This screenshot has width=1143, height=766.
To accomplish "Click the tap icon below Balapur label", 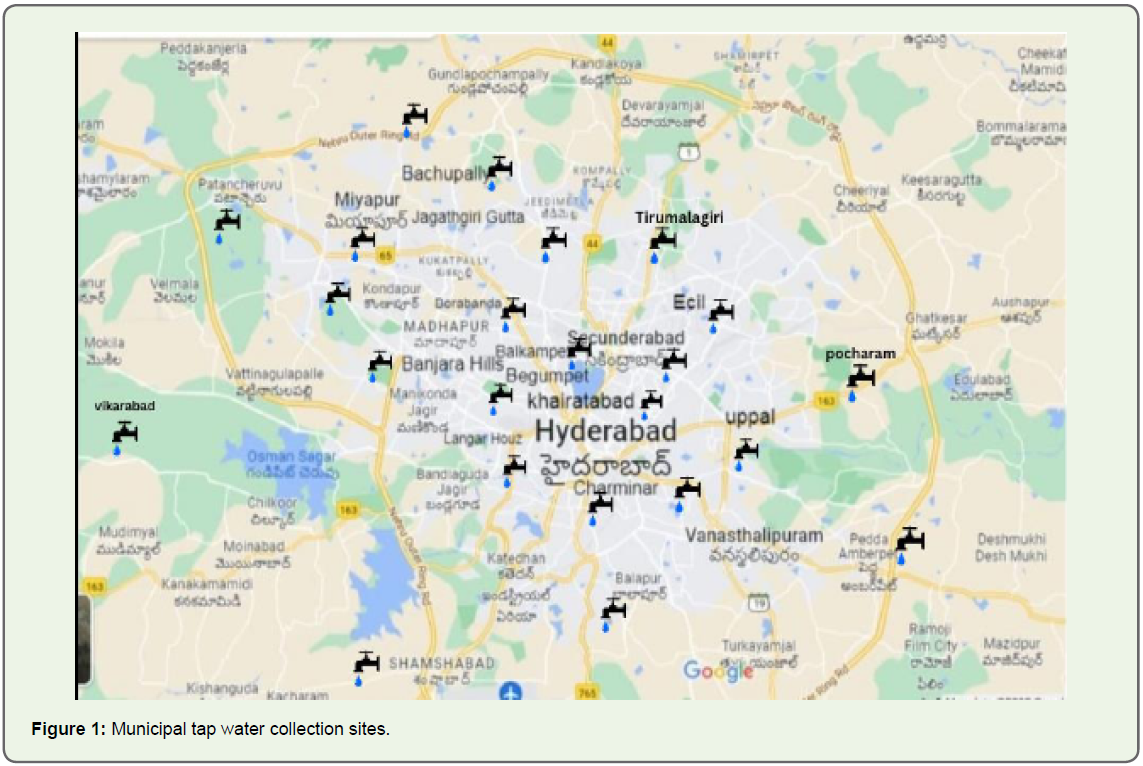I will click(x=613, y=613).
